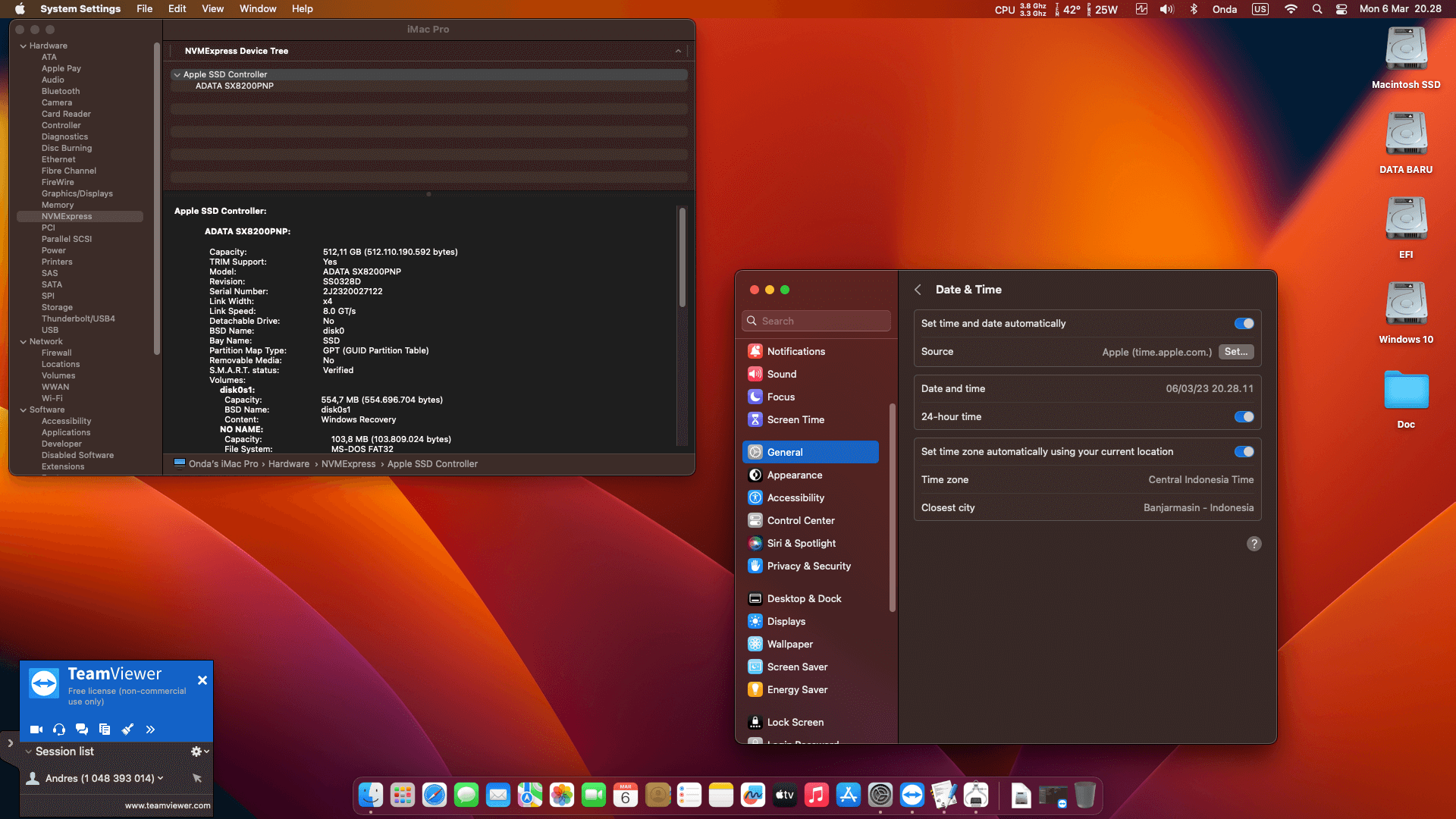
Task: Turn off 24-hour time switch
Action: pyautogui.click(x=1244, y=417)
